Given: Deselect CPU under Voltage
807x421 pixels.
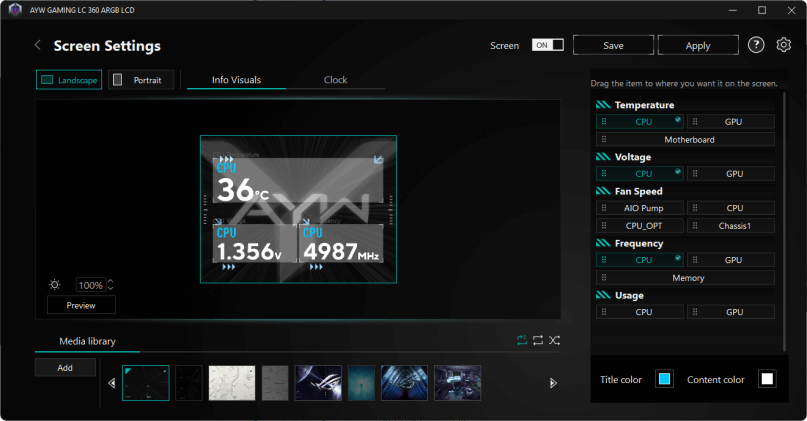Looking at the screenshot, I should point(640,174).
